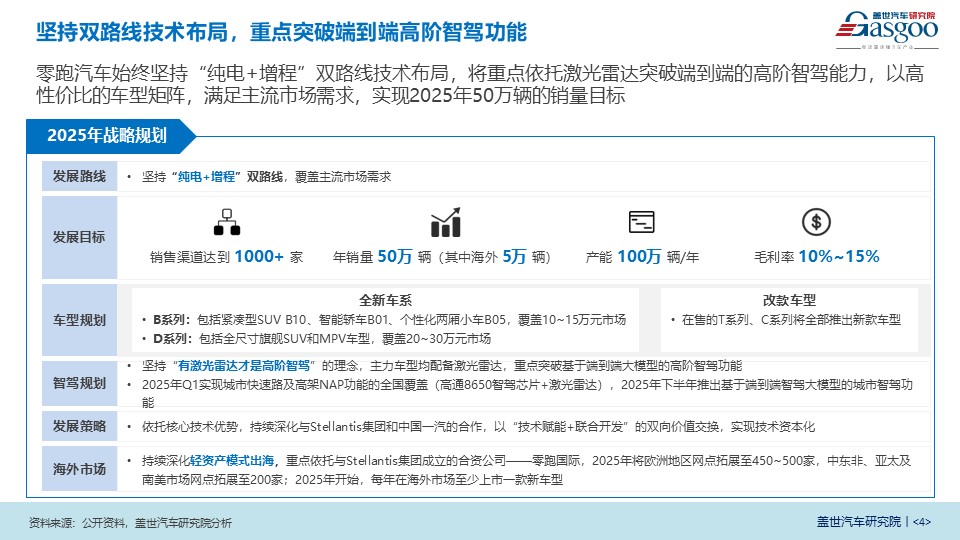Select the 海外市场 row label
The height and width of the screenshot is (540, 960).
[80, 469]
